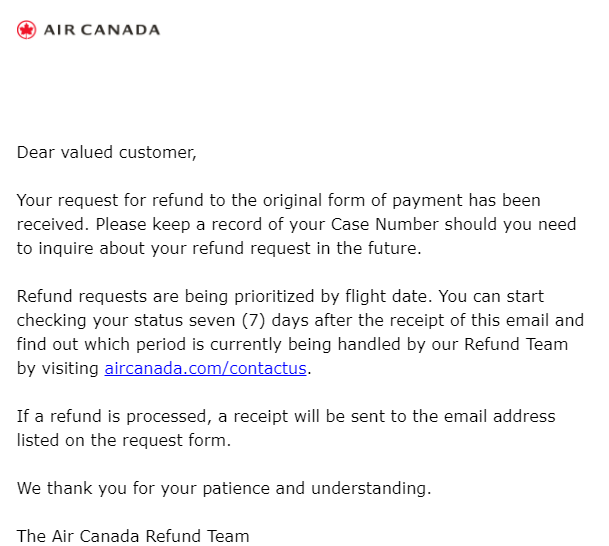This screenshot has width=609, height=546.
Task: Click the word 'understanding.' in the thank-you line
Action: coord(371,489)
